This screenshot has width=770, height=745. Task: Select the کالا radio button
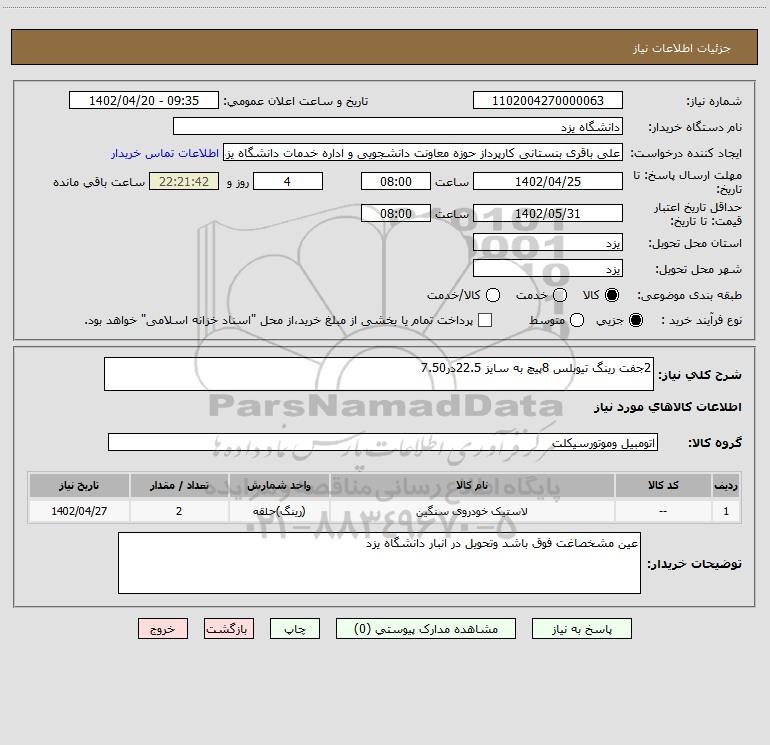click(612, 295)
